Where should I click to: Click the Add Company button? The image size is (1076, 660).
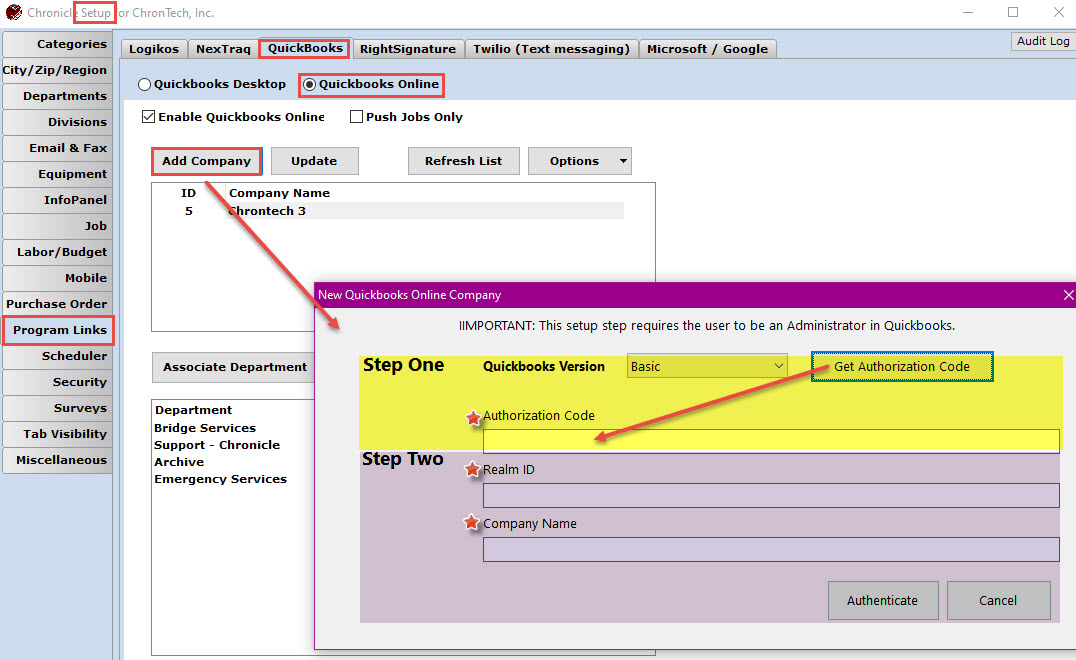pyautogui.click(x=207, y=161)
